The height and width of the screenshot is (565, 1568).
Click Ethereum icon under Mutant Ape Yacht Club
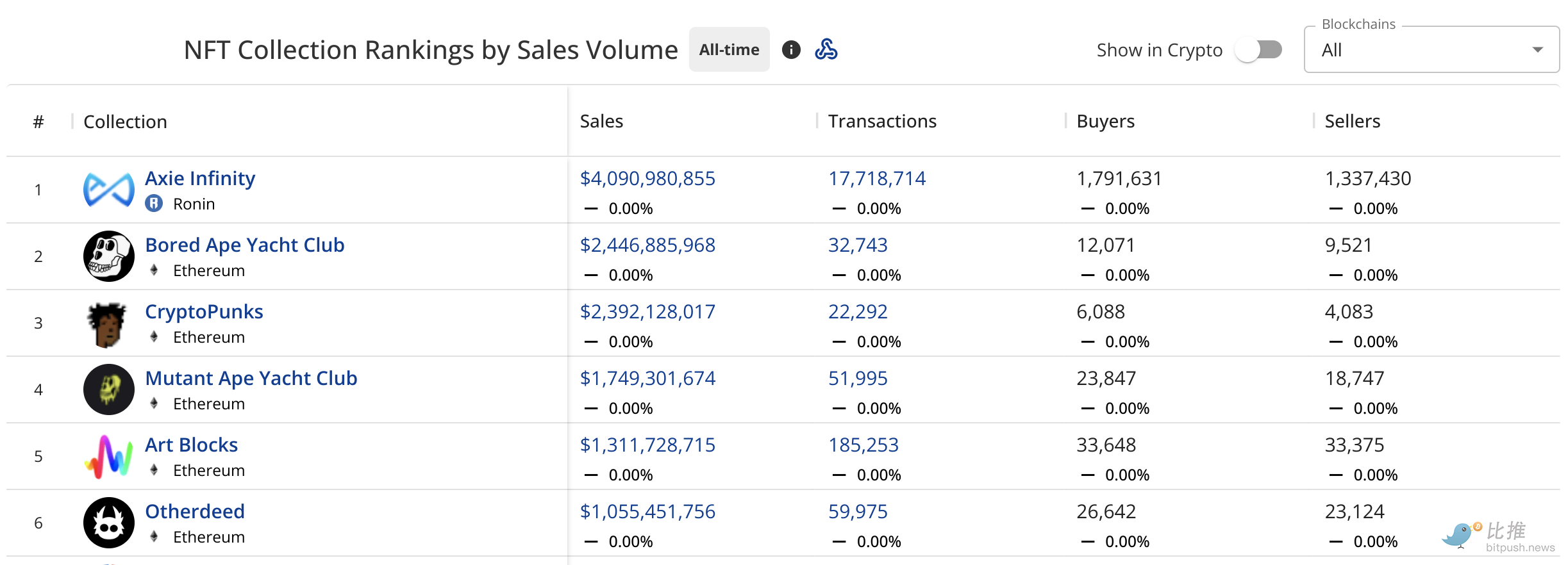tap(154, 404)
